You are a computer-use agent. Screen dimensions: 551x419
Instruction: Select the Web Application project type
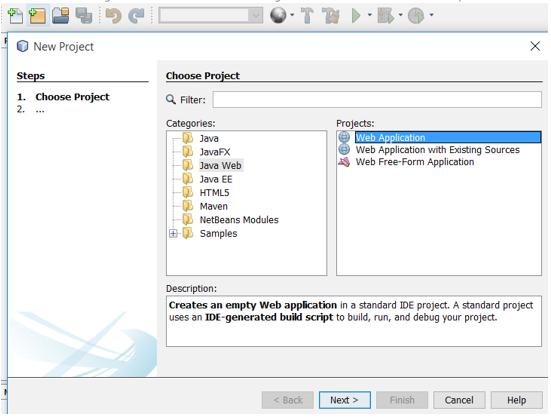pos(448,137)
